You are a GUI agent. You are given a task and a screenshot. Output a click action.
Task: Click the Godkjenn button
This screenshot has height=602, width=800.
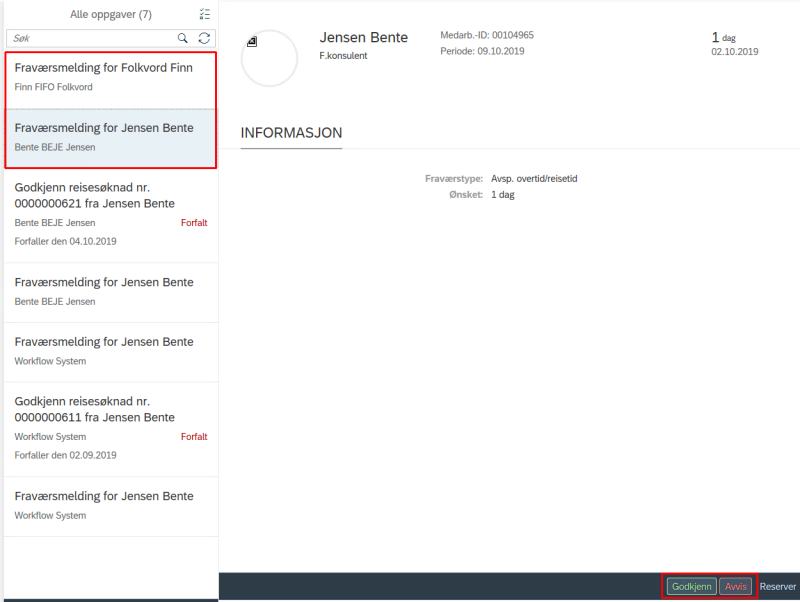tap(691, 586)
